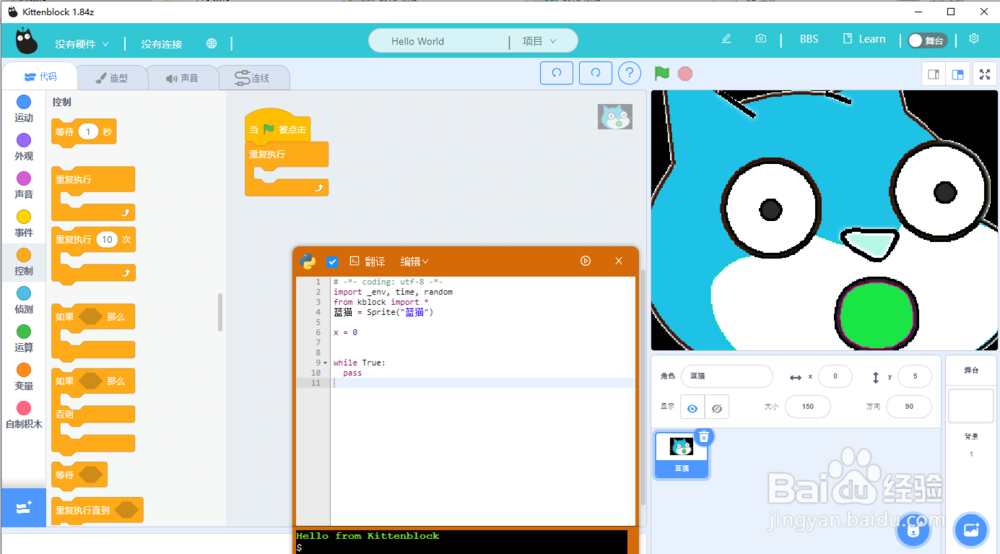
Task: Open the Learn link
Action: click(864, 39)
